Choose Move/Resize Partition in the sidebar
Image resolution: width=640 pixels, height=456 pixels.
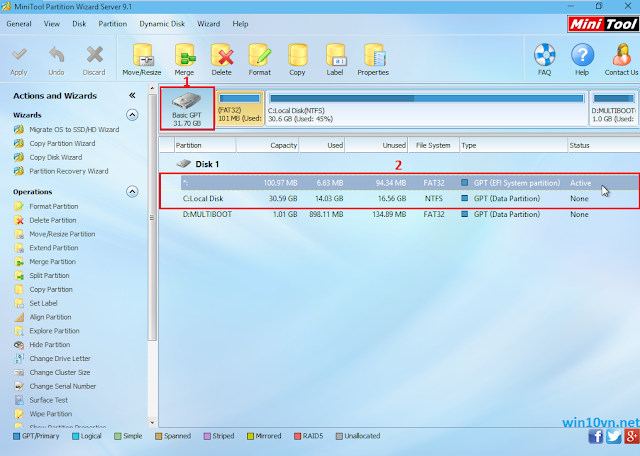(62, 234)
